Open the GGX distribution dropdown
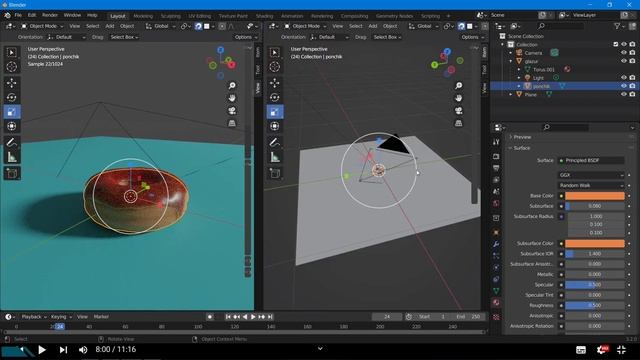This screenshot has width=640, height=360. [x=591, y=175]
